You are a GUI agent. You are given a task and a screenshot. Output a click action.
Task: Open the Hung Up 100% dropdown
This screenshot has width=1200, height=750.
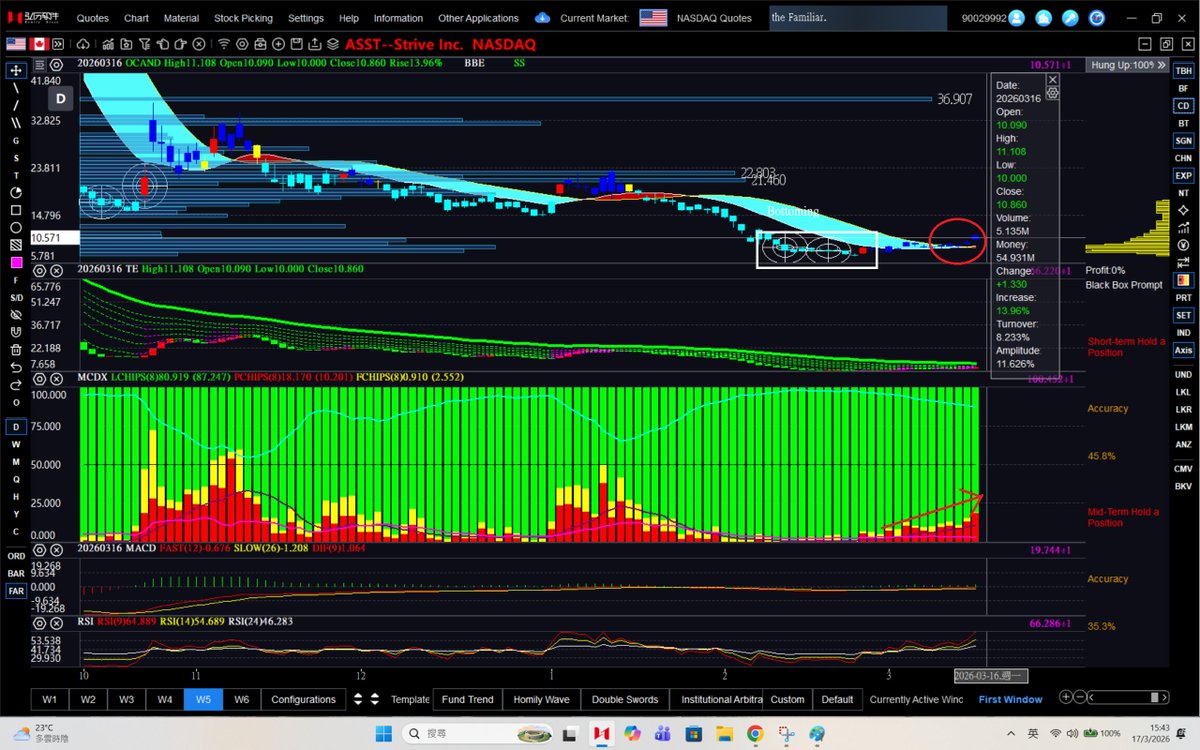click(x=1128, y=64)
